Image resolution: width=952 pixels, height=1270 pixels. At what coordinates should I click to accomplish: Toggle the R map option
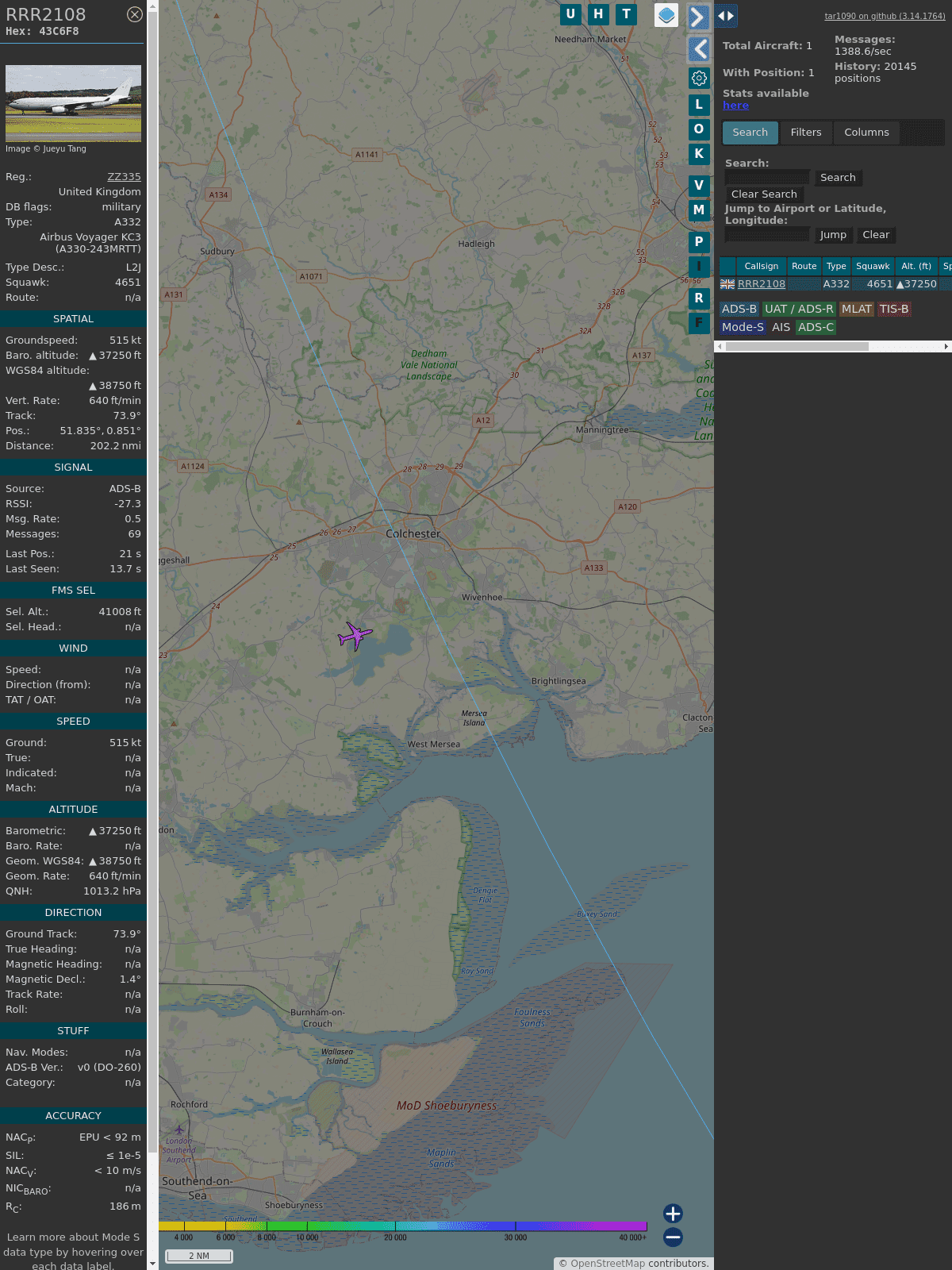click(x=699, y=298)
